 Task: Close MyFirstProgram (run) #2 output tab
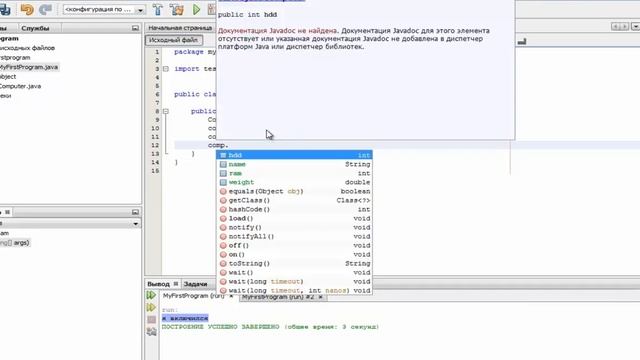pos(320,297)
